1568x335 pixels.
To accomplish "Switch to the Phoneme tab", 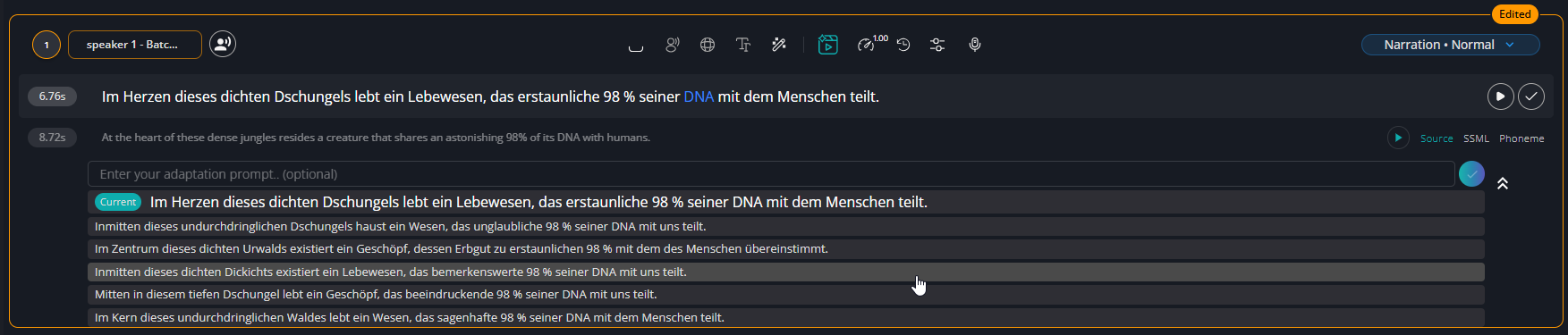I will pos(1521,138).
